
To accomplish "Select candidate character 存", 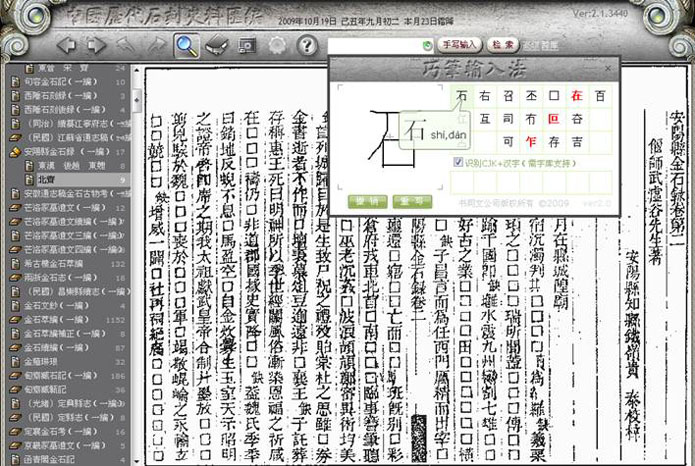I will (554, 142).
